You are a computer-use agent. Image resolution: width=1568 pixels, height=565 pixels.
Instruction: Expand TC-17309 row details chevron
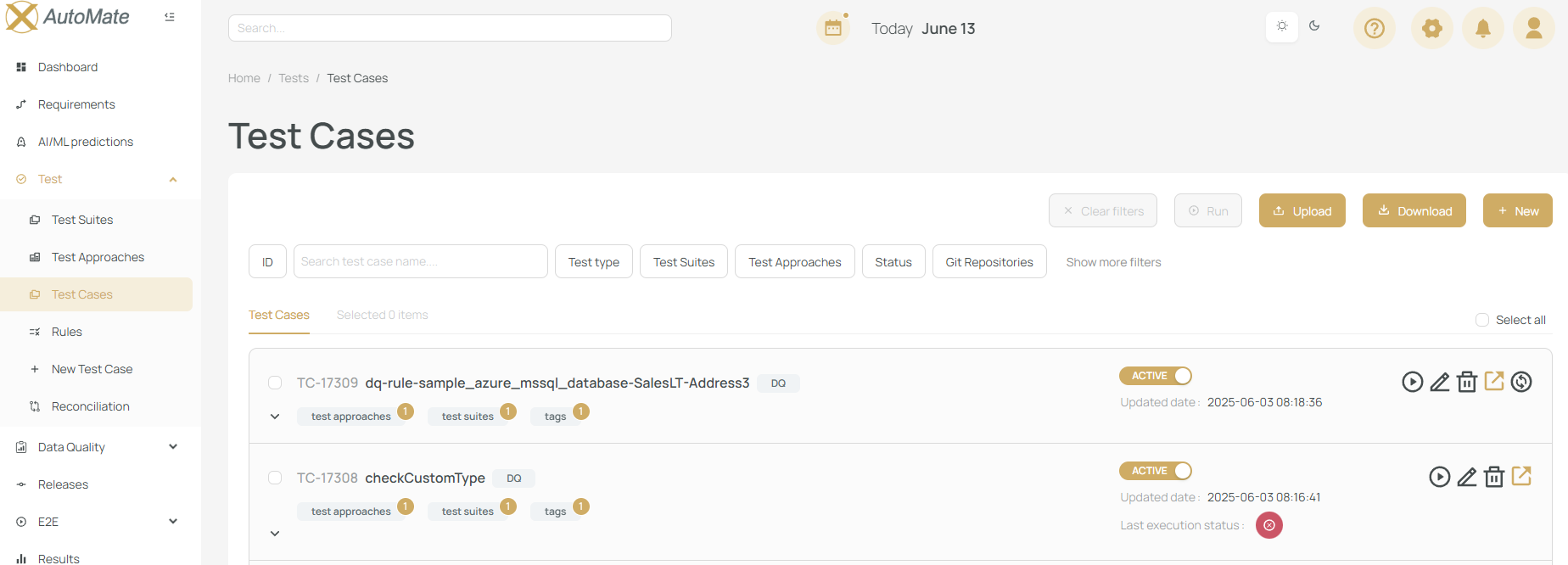[x=275, y=417]
